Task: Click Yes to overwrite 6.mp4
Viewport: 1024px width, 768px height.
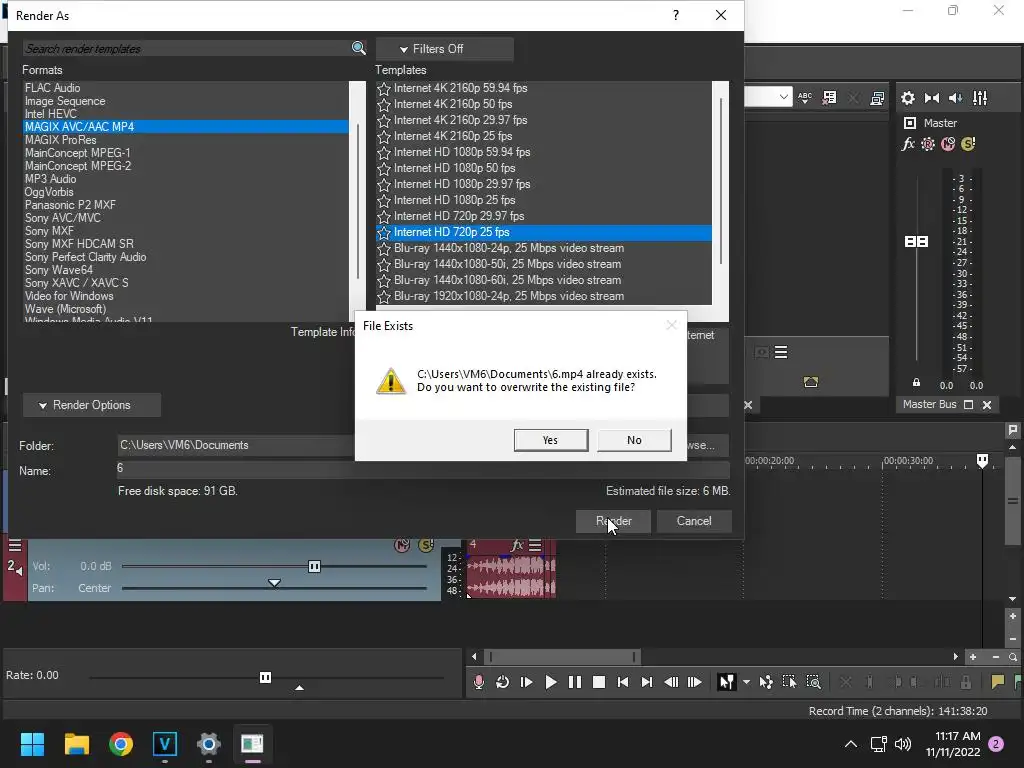Action: pos(551,440)
